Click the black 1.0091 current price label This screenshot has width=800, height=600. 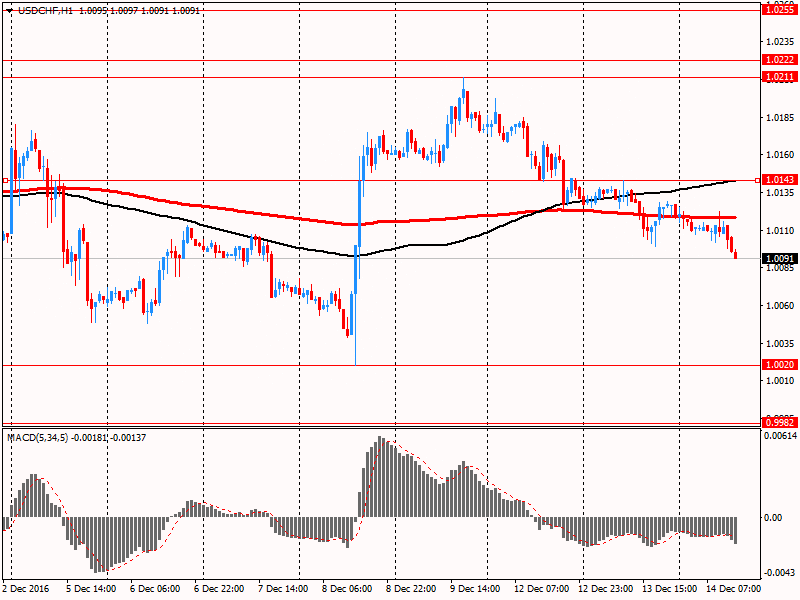click(x=778, y=259)
